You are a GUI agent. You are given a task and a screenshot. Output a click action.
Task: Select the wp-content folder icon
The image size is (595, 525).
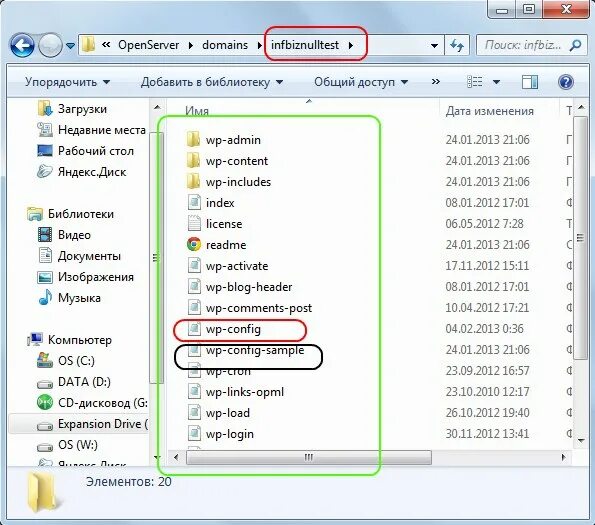pos(194,161)
